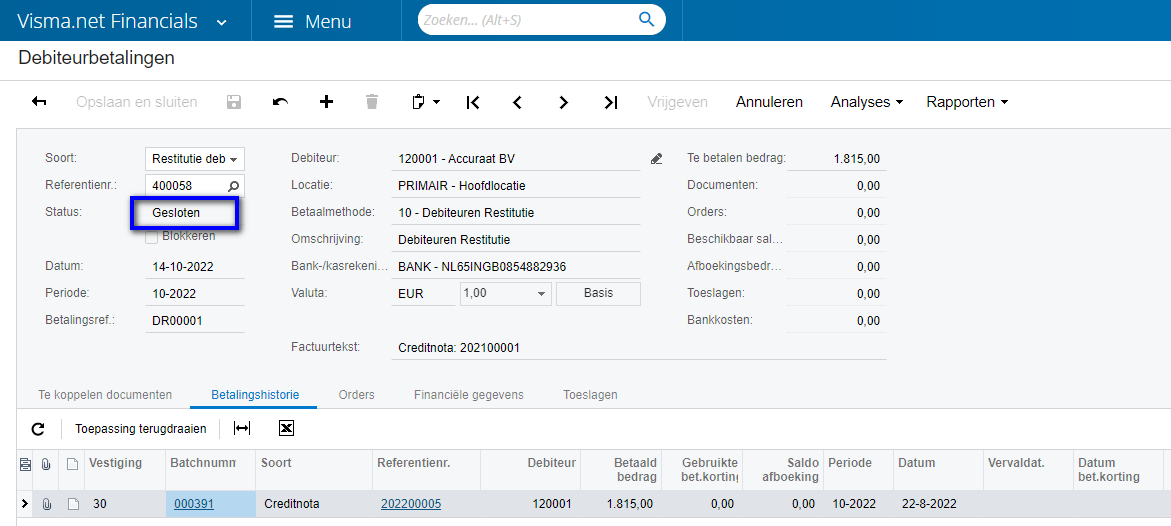Expand the Creditnota row arrow indicator
The image size is (1171, 526).
[x=25, y=504]
